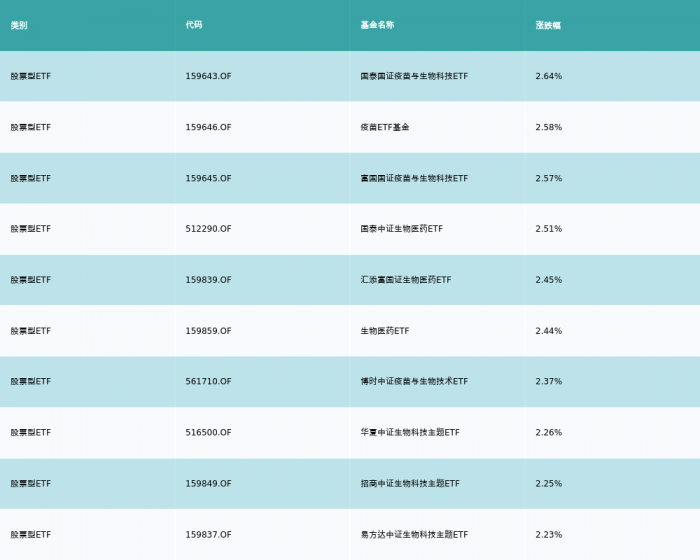
Task: Open 博时中证疫苗与生物技术ETF entry
Action: coord(414,382)
